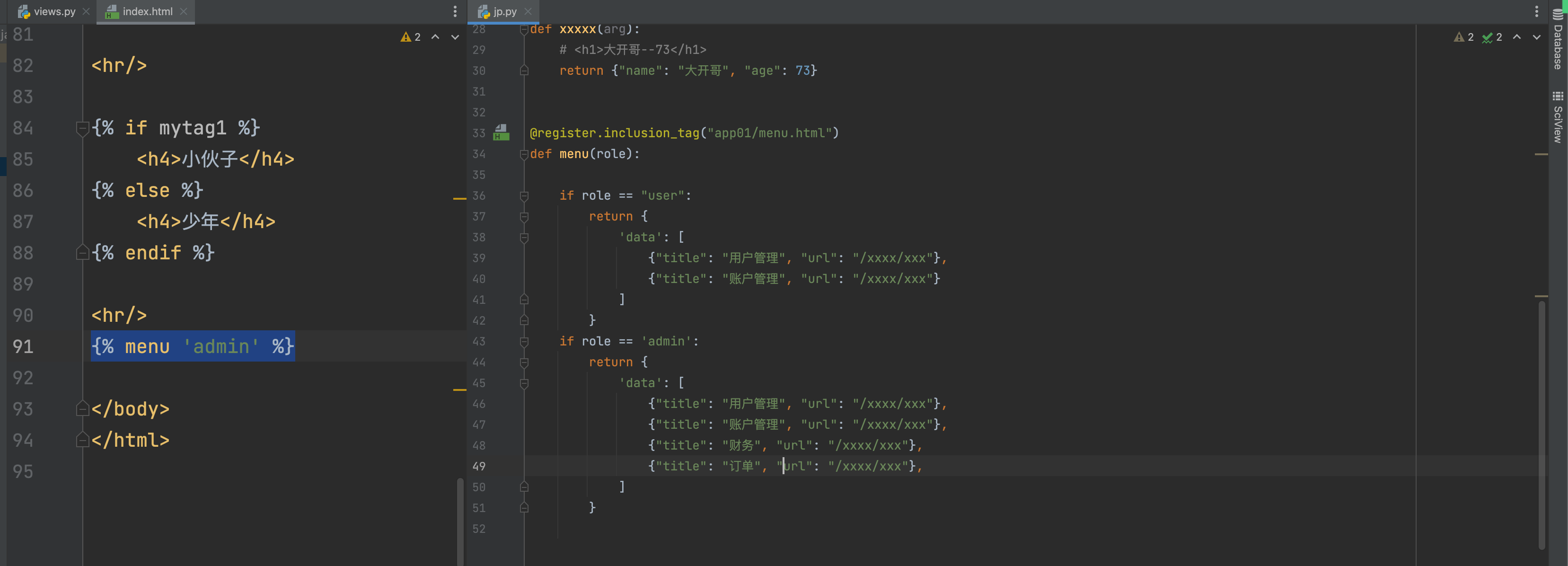This screenshot has height=566, width=1568.
Task: Close the index.html tab
Action: pyautogui.click(x=184, y=11)
